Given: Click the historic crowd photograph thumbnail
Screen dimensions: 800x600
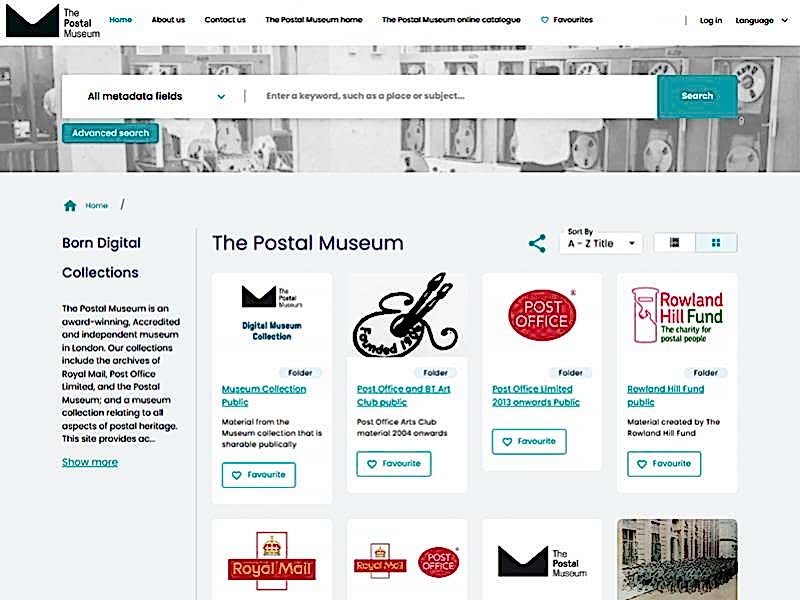Looking at the screenshot, I should (x=677, y=560).
